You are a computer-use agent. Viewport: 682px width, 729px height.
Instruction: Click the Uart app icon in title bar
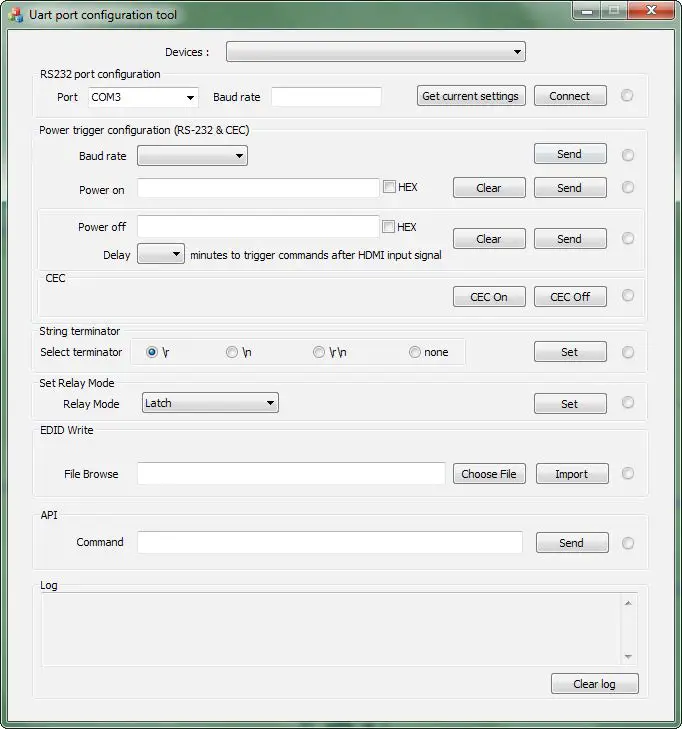coord(15,15)
